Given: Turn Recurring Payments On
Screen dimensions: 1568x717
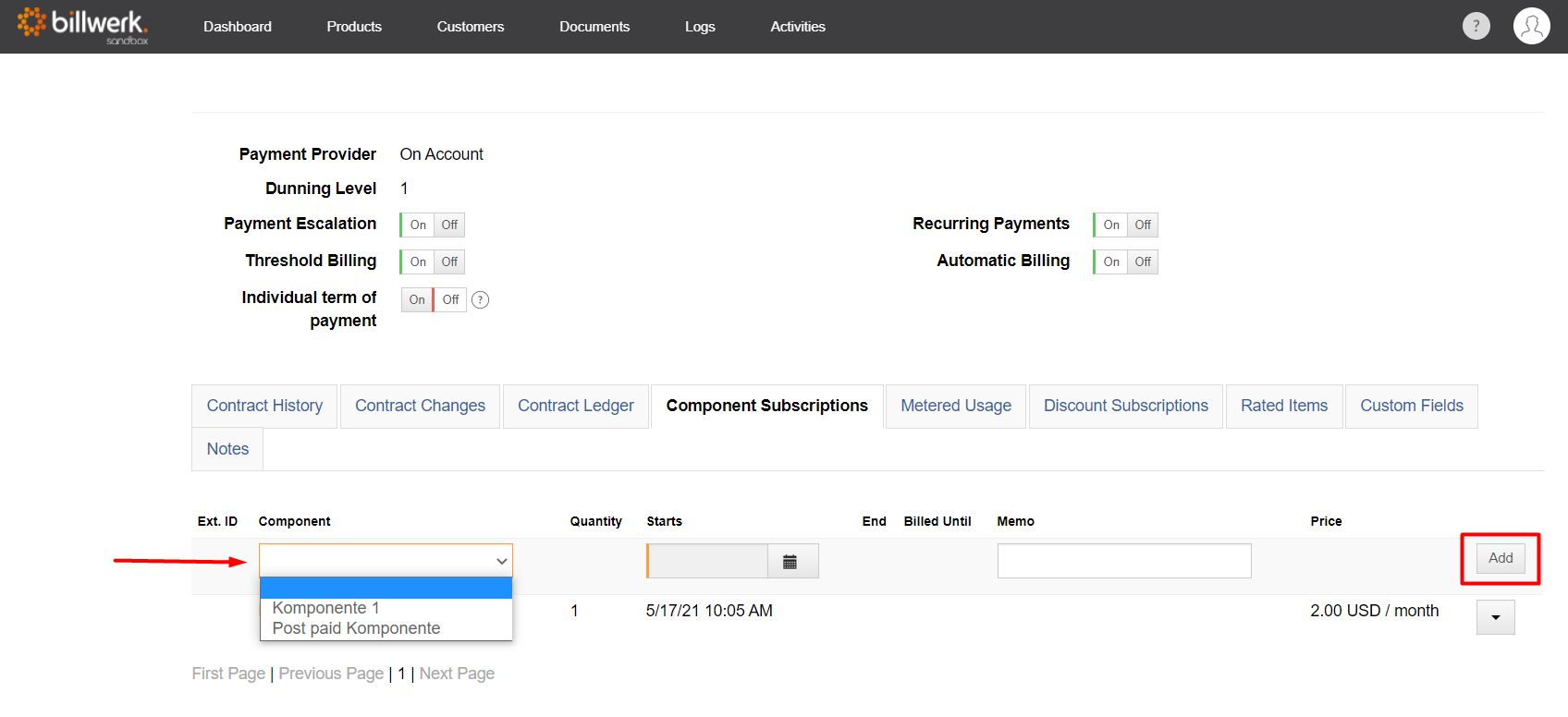Looking at the screenshot, I should coord(1111,225).
